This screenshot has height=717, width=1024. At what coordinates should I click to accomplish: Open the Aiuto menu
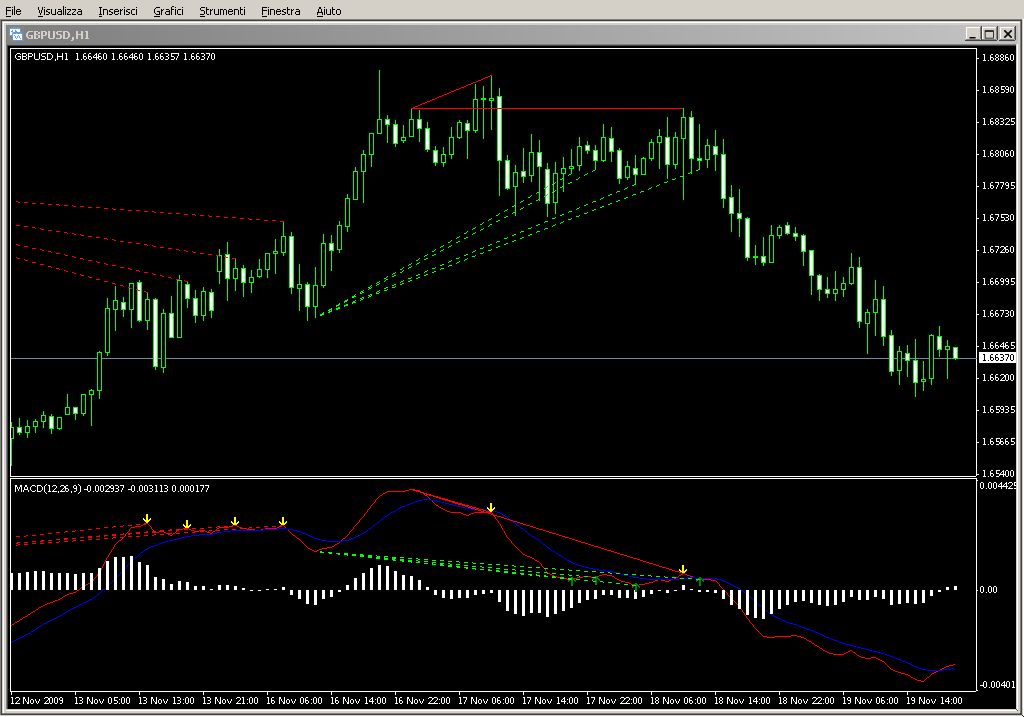pyautogui.click(x=328, y=11)
